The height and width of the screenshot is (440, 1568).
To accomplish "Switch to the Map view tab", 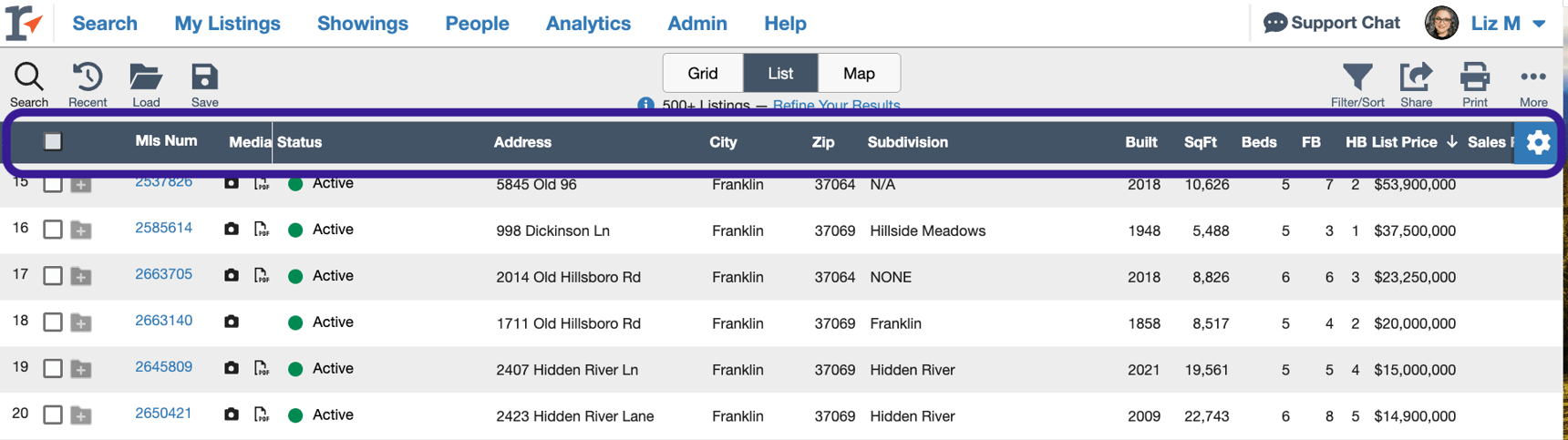I will (858, 74).
